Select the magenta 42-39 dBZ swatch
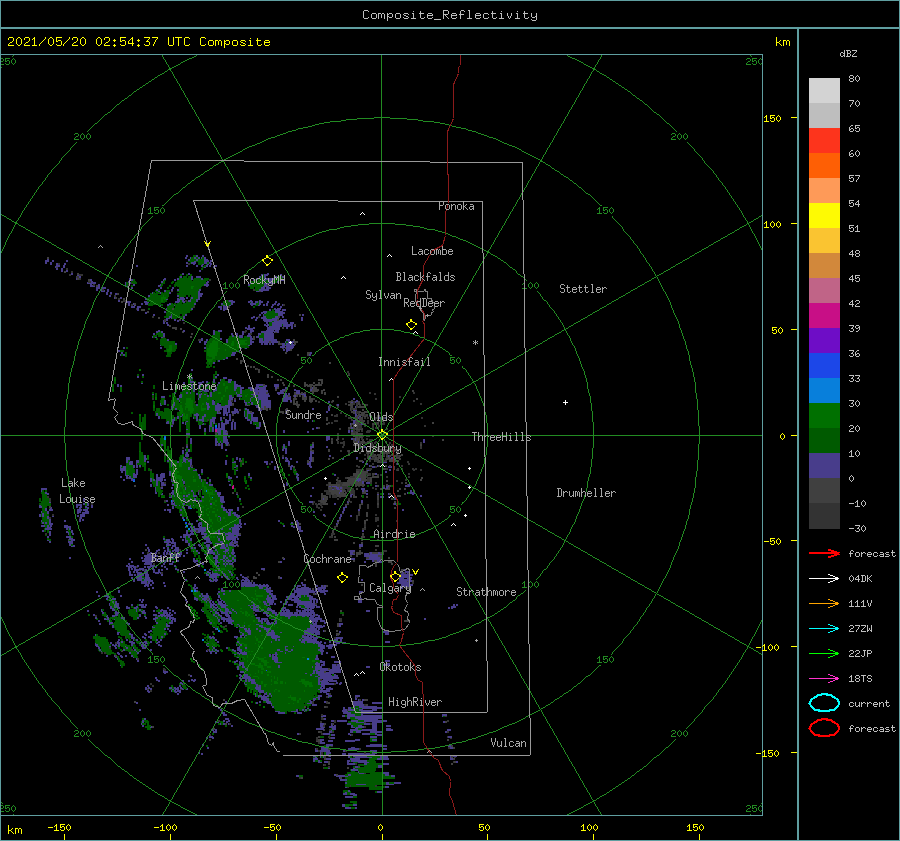The image size is (900, 841). pyautogui.click(x=824, y=316)
